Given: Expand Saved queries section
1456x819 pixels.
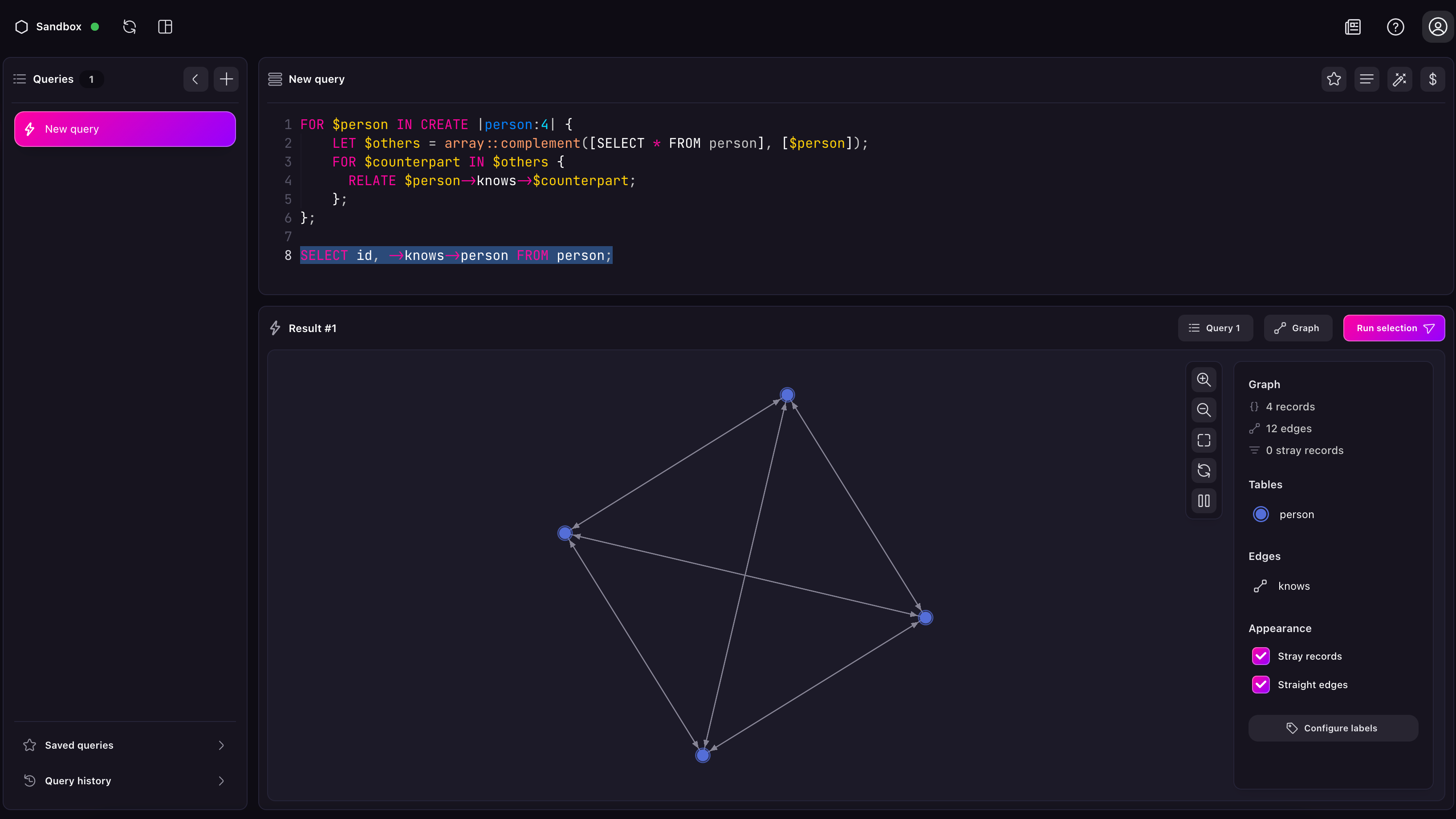Looking at the screenshot, I should [125, 745].
